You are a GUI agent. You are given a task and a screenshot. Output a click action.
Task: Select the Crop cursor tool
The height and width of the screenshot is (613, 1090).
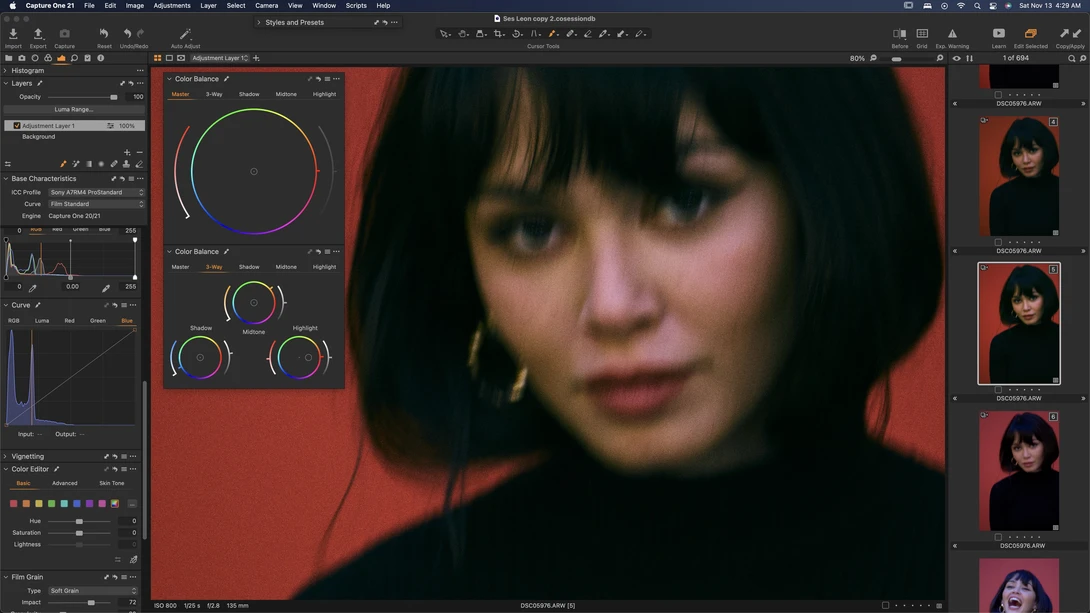pyautogui.click(x=498, y=33)
